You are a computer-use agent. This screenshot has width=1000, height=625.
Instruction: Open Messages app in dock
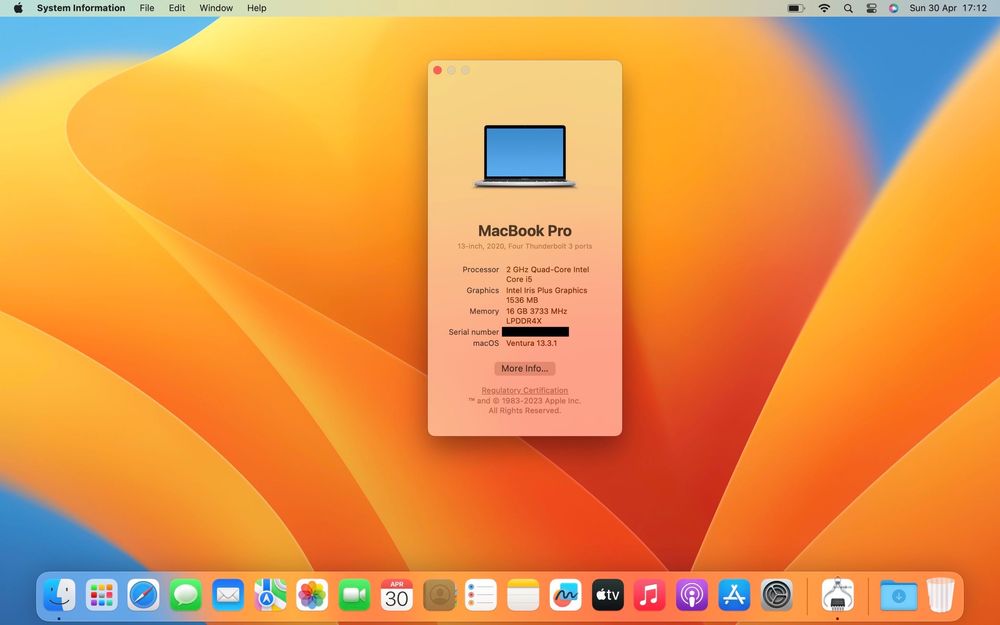pos(186,595)
